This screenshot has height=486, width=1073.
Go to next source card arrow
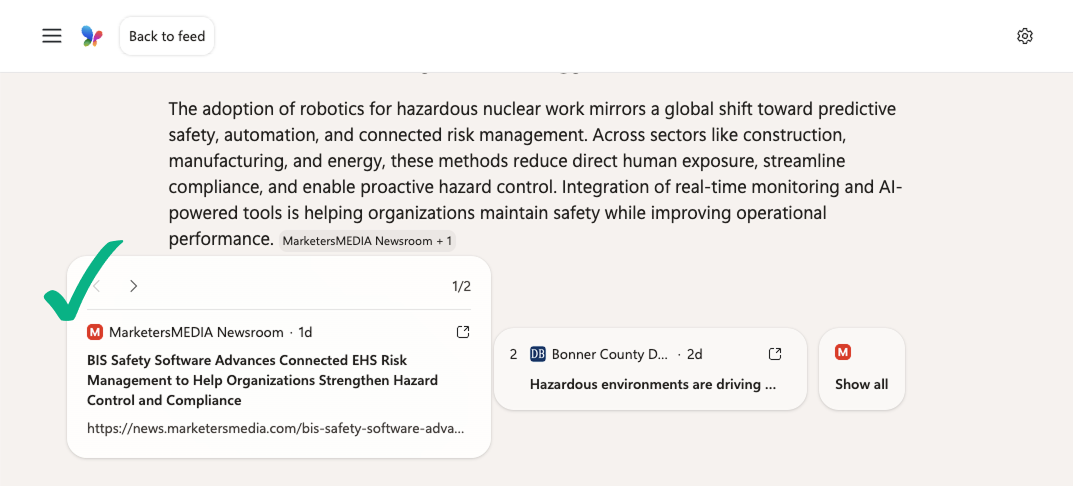click(133, 286)
